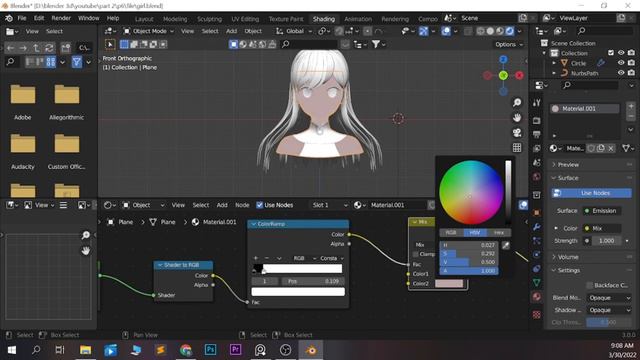The image size is (640, 360).
Task: Open the Material properties tab icon
Action: pyautogui.click(x=537, y=297)
